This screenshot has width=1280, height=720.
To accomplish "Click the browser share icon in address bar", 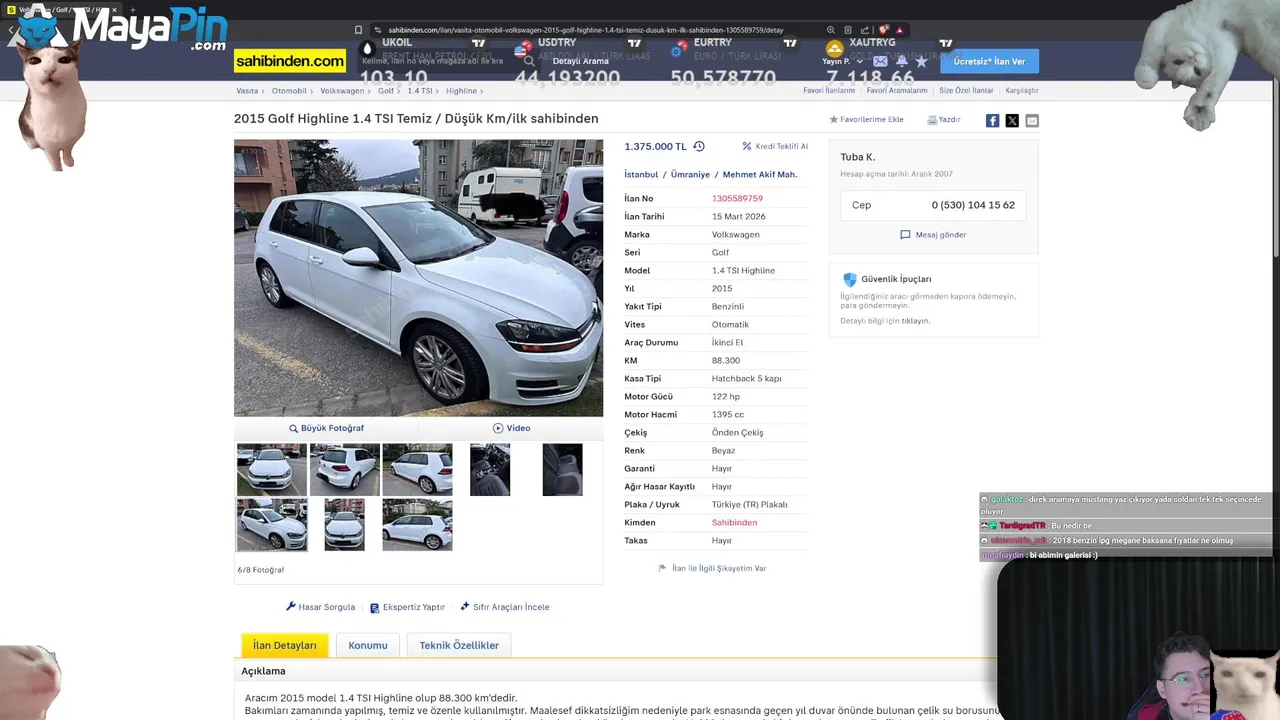I will [865, 30].
